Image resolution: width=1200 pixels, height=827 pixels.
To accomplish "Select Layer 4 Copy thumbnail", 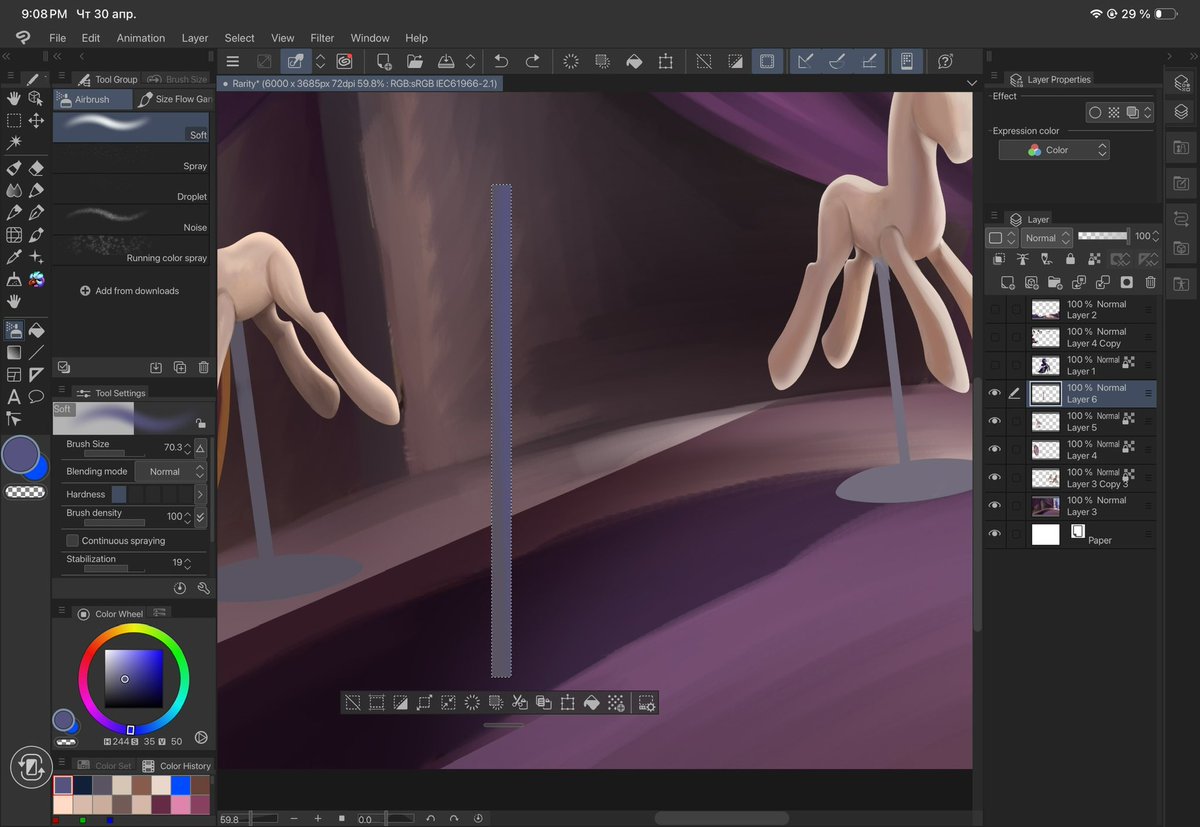I will tap(1045, 338).
